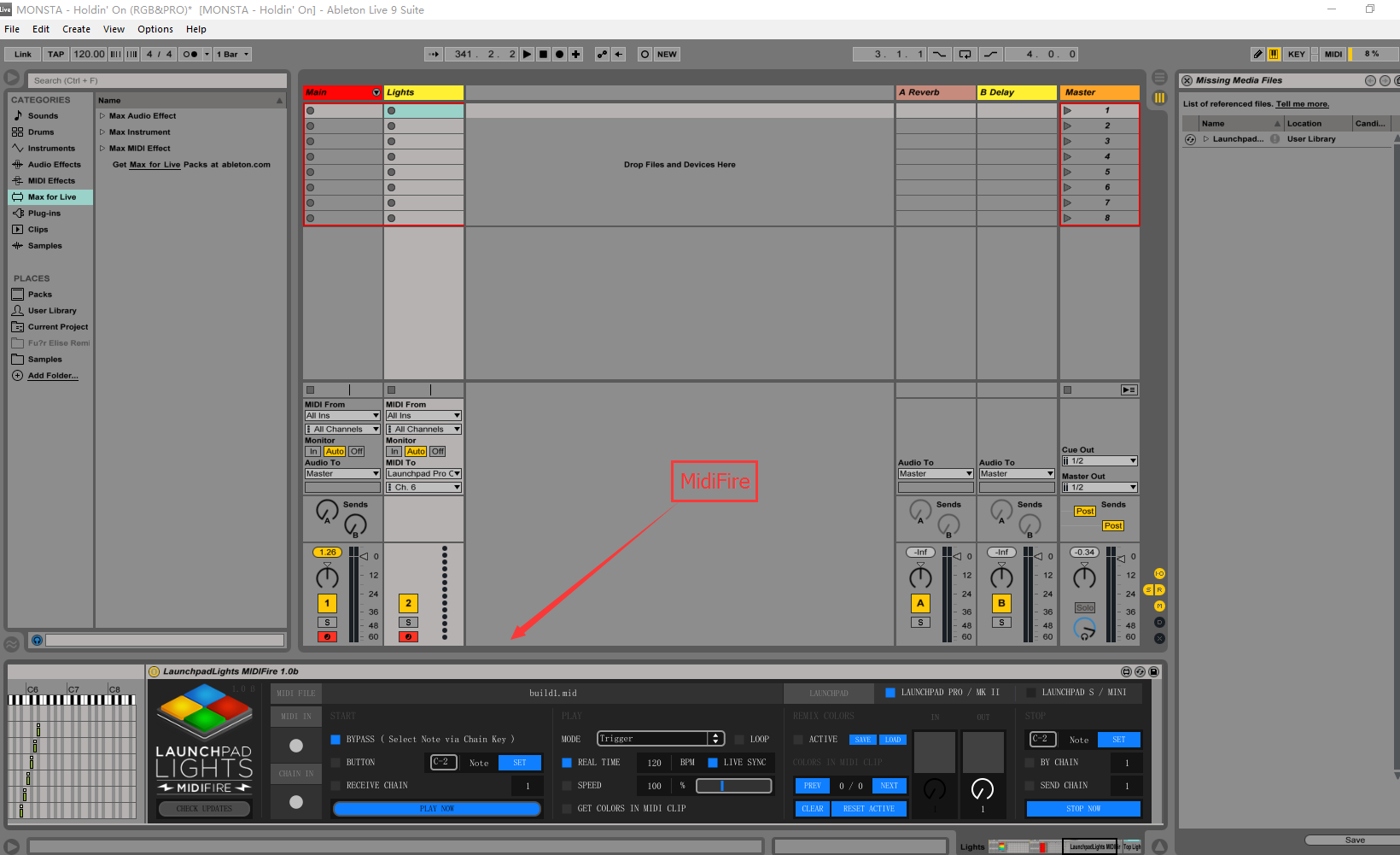Open the Options menu
Viewport: 1400px width, 855px height.
(155, 29)
